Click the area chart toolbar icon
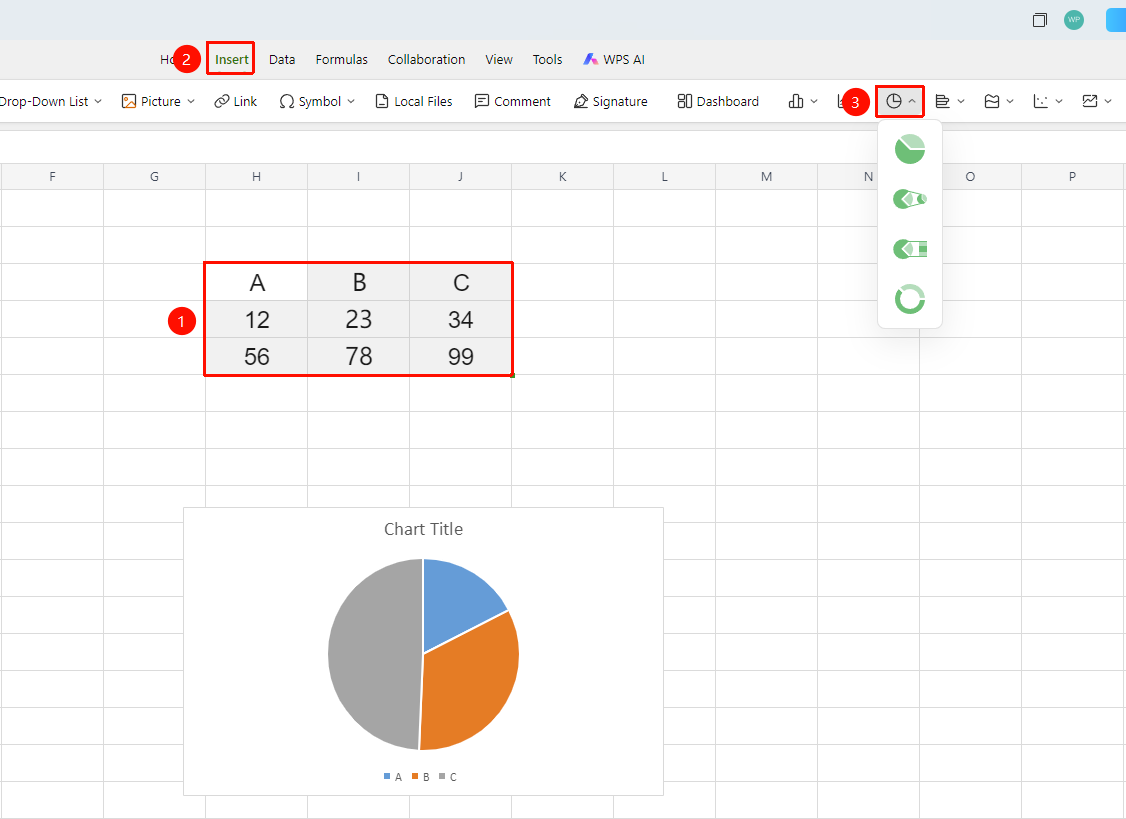This screenshot has width=1126, height=819. (x=992, y=101)
